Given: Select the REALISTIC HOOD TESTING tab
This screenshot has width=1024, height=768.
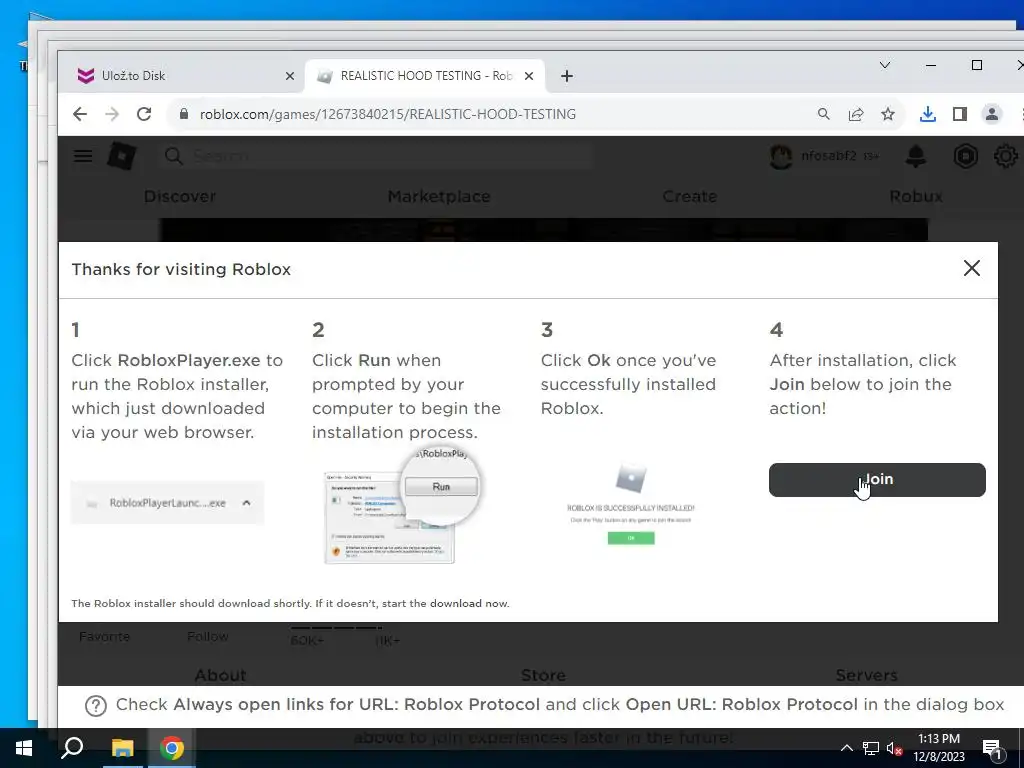Looking at the screenshot, I should 424,76.
